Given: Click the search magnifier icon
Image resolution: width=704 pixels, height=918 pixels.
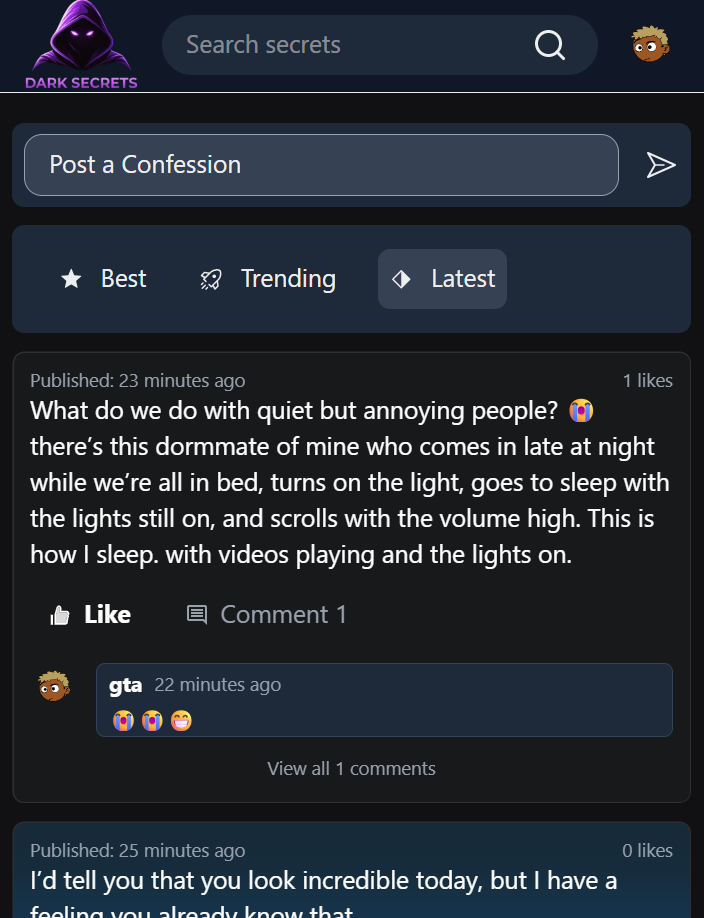Looking at the screenshot, I should click(x=549, y=45).
